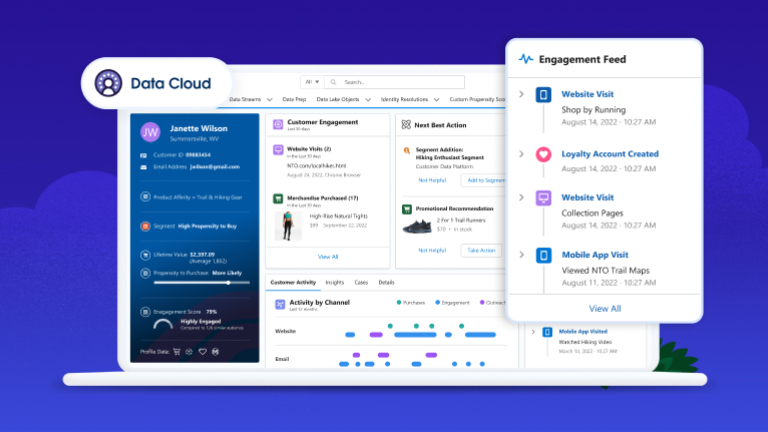
Task: Click the purple bar in Website row
Action: pos(376,335)
